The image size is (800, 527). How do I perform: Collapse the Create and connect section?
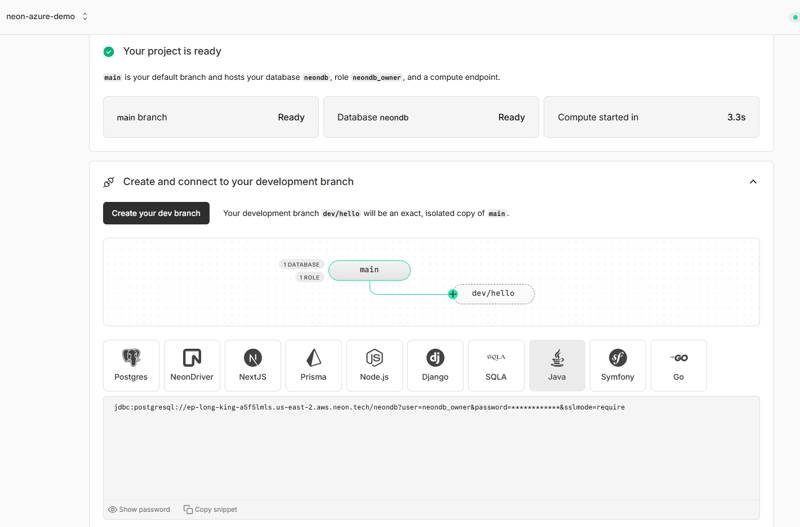(753, 182)
